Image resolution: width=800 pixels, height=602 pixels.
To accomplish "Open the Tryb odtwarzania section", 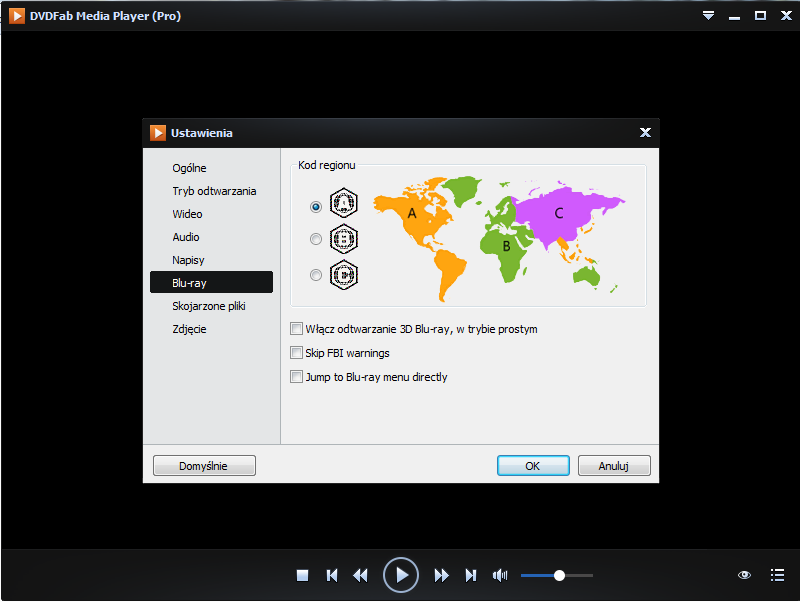I will click(x=211, y=191).
